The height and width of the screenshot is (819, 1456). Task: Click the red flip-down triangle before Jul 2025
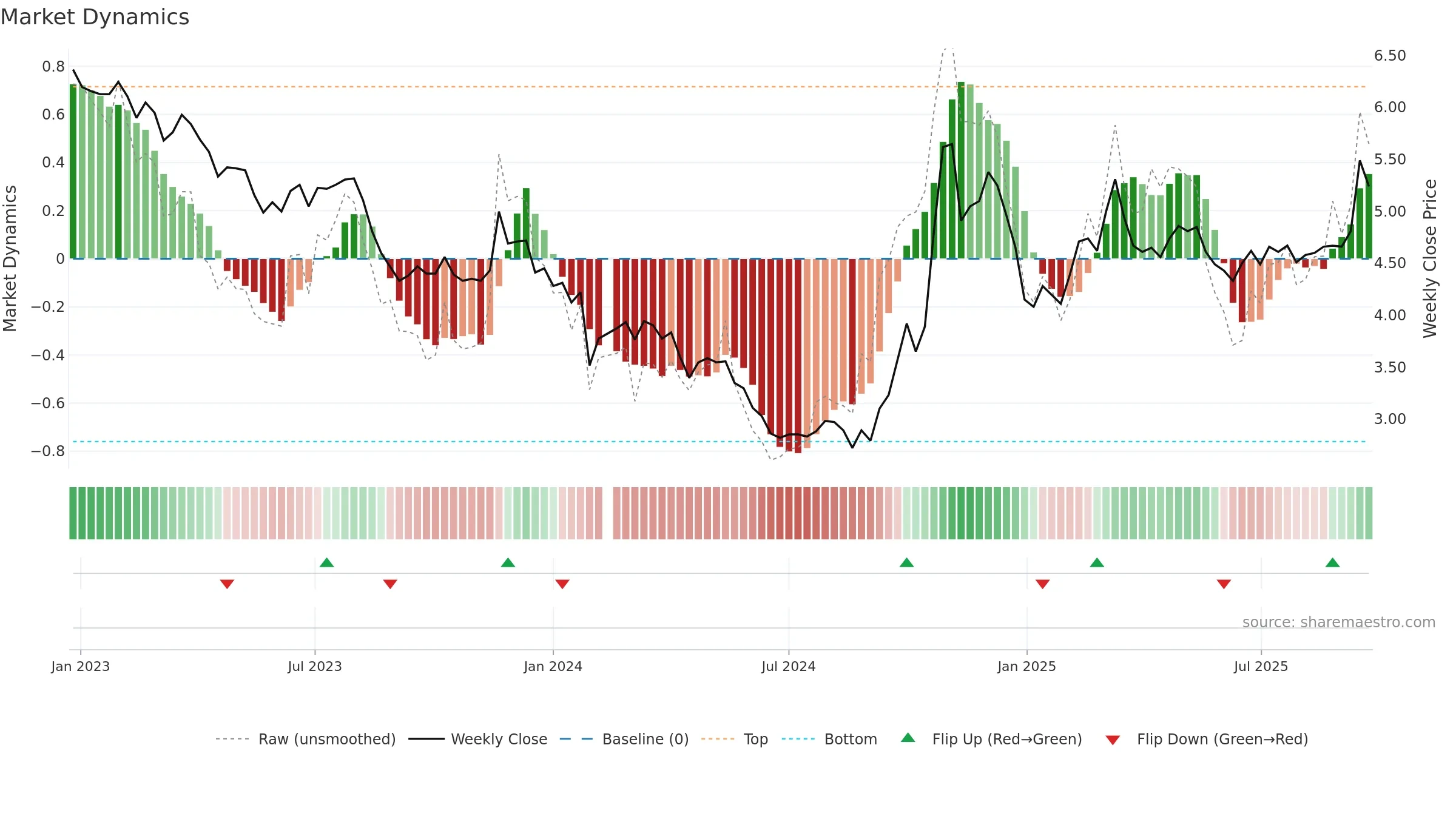pos(1224,584)
